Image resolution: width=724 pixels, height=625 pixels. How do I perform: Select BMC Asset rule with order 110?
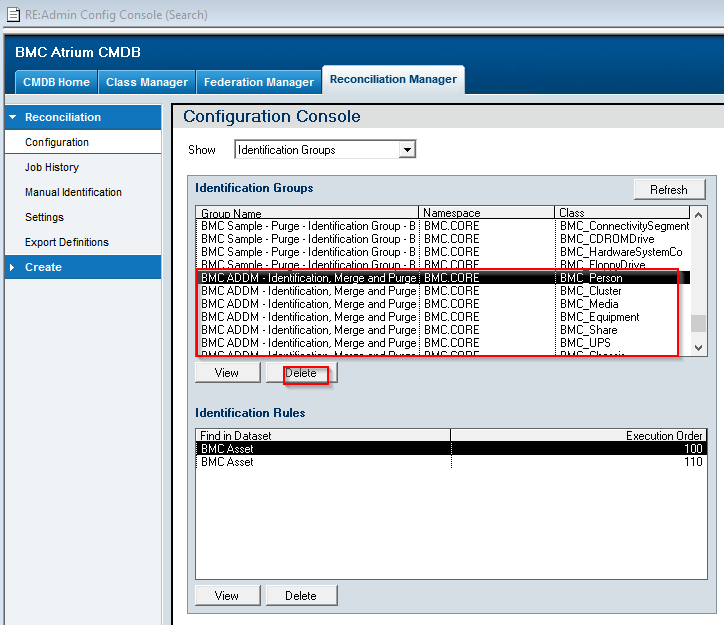[451, 462]
